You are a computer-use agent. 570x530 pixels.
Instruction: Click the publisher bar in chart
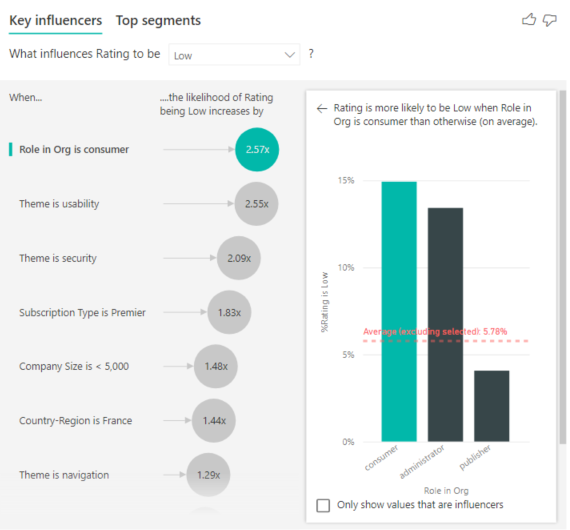click(x=491, y=406)
